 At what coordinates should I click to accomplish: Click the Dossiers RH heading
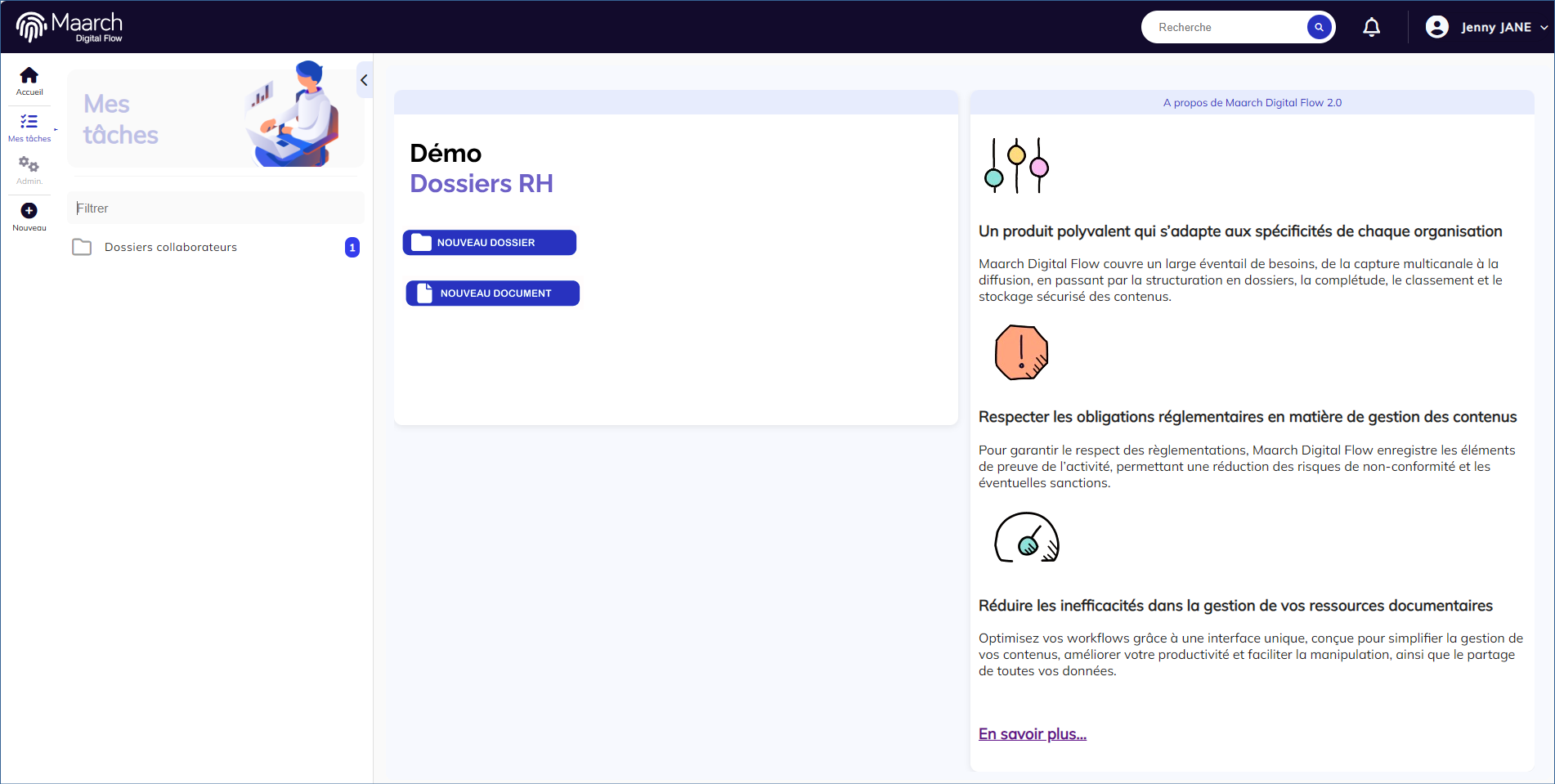[482, 184]
